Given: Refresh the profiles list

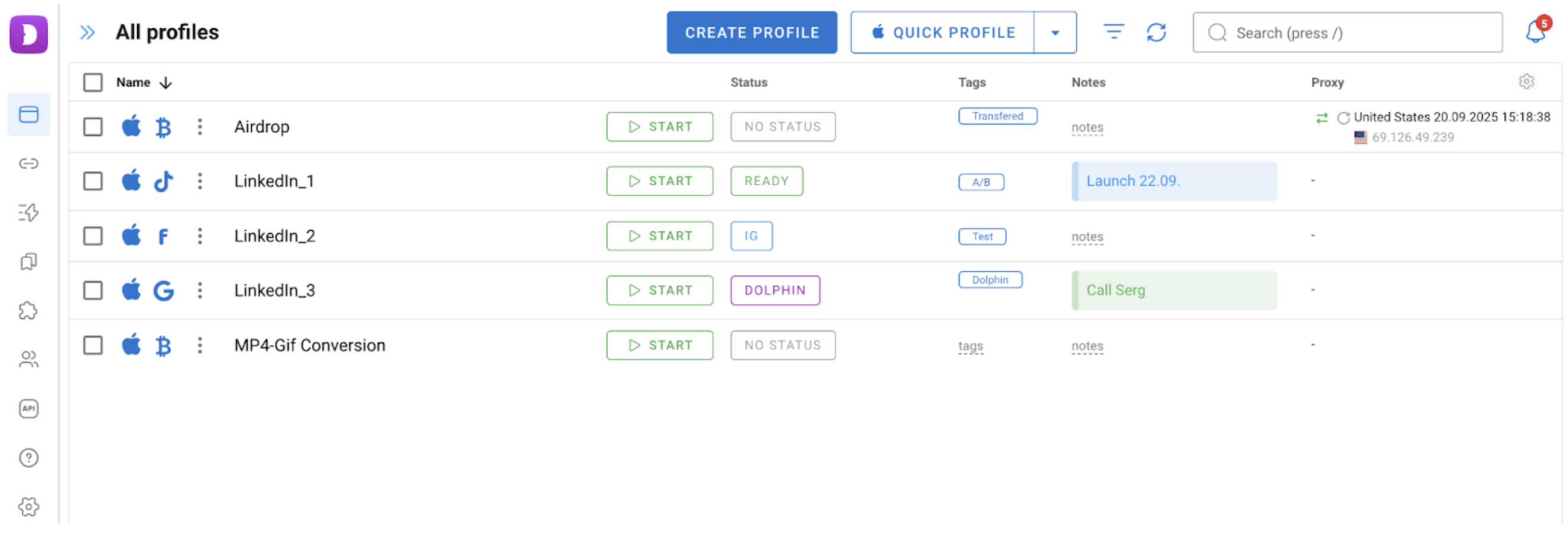Looking at the screenshot, I should 1156,32.
